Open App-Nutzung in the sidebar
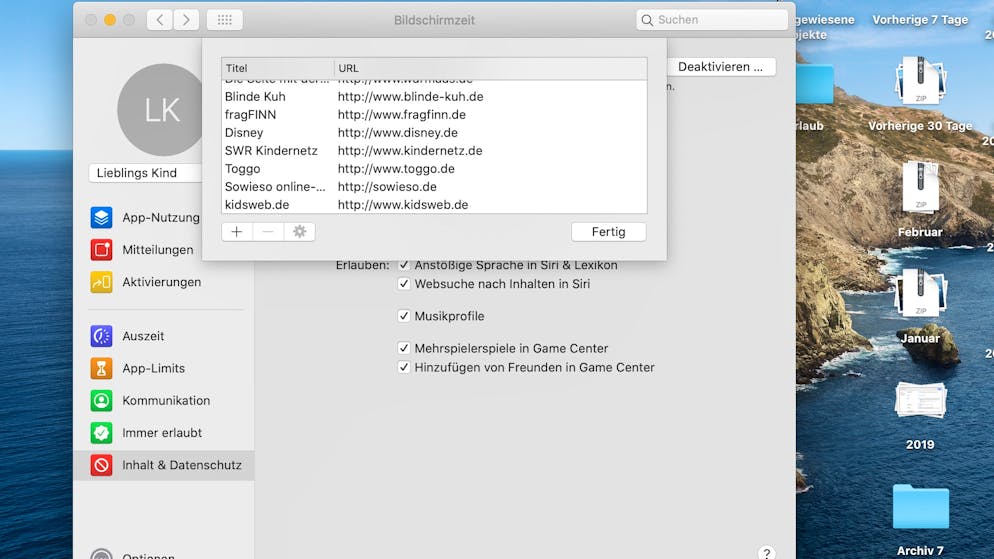The height and width of the screenshot is (559, 994). (x=145, y=217)
